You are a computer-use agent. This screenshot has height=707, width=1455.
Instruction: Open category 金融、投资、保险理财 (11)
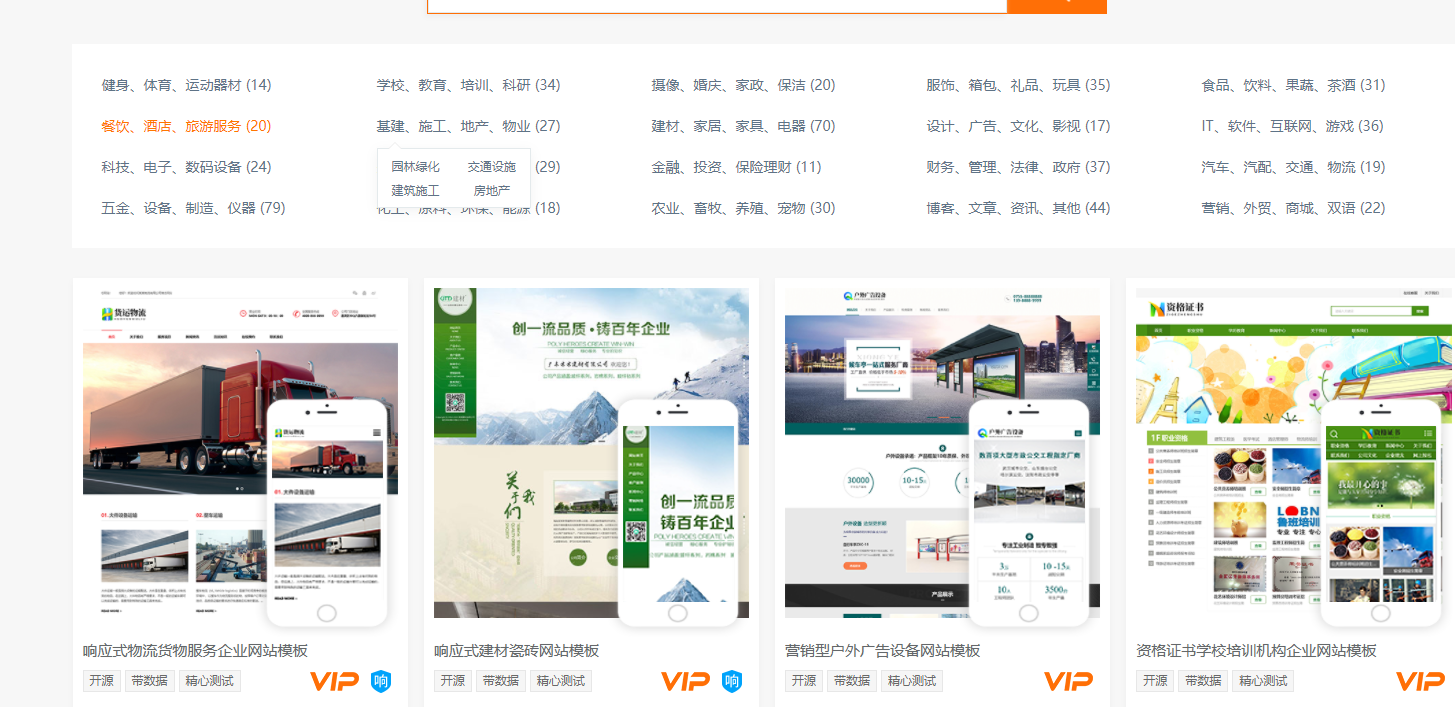736,167
